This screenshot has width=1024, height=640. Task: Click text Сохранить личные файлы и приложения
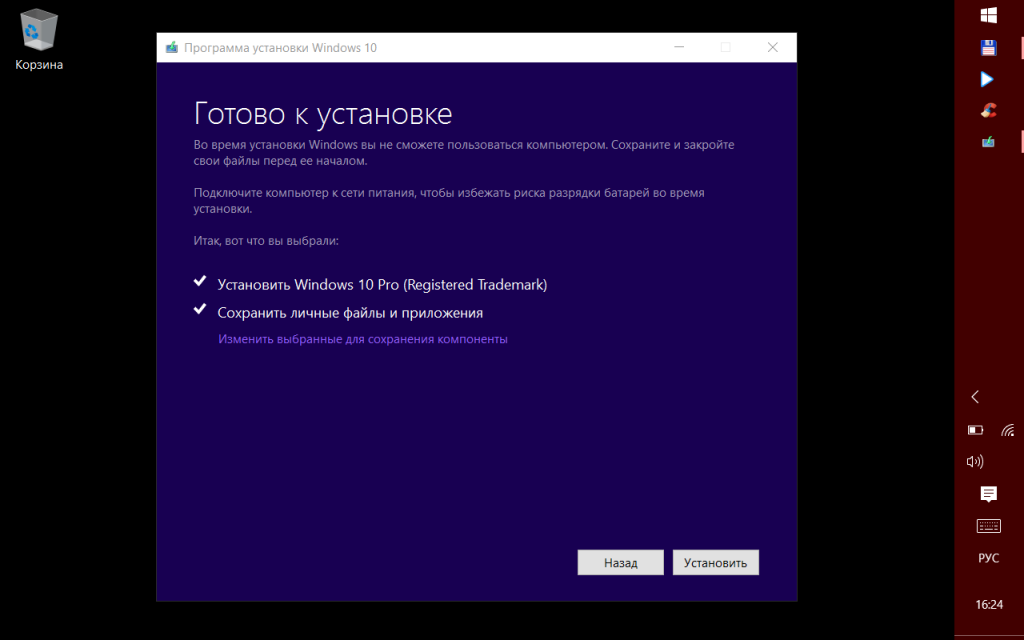pyautogui.click(x=350, y=313)
